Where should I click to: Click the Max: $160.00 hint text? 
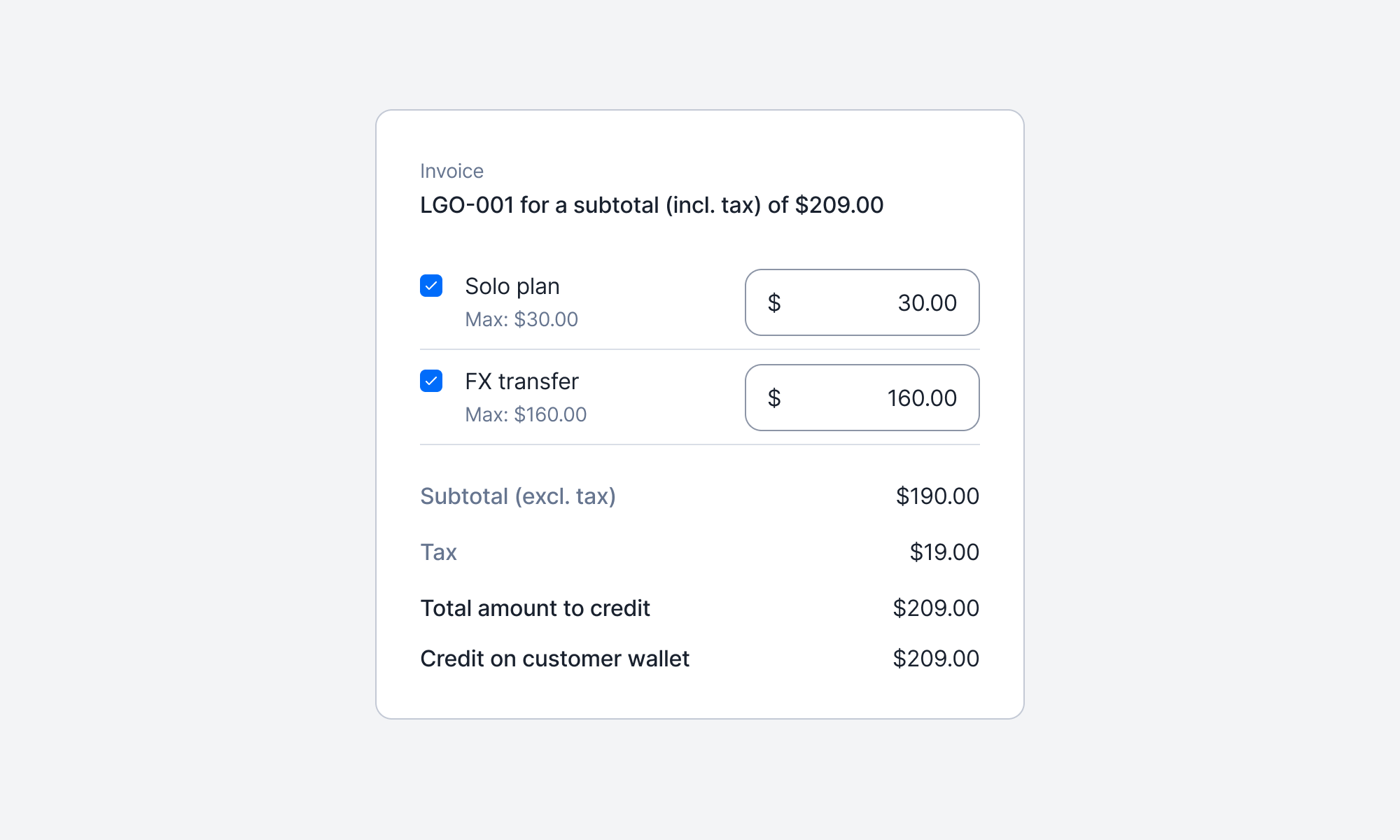[x=526, y=414]
